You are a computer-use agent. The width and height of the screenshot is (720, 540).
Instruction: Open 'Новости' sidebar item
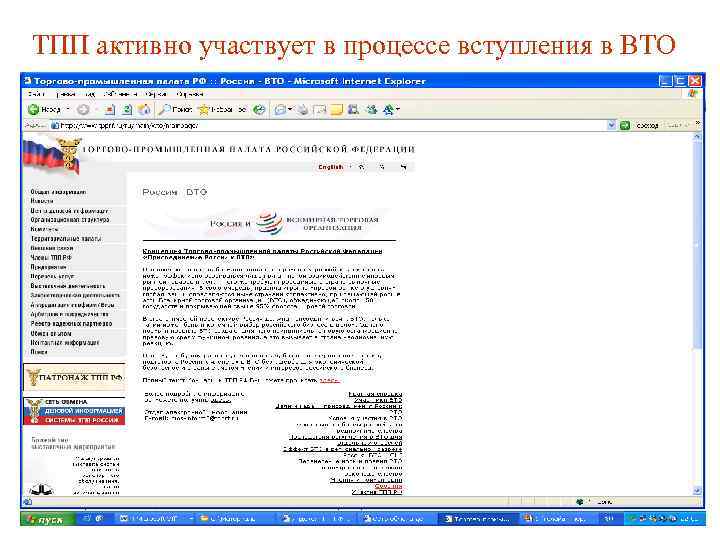click(x=42, y=201)
